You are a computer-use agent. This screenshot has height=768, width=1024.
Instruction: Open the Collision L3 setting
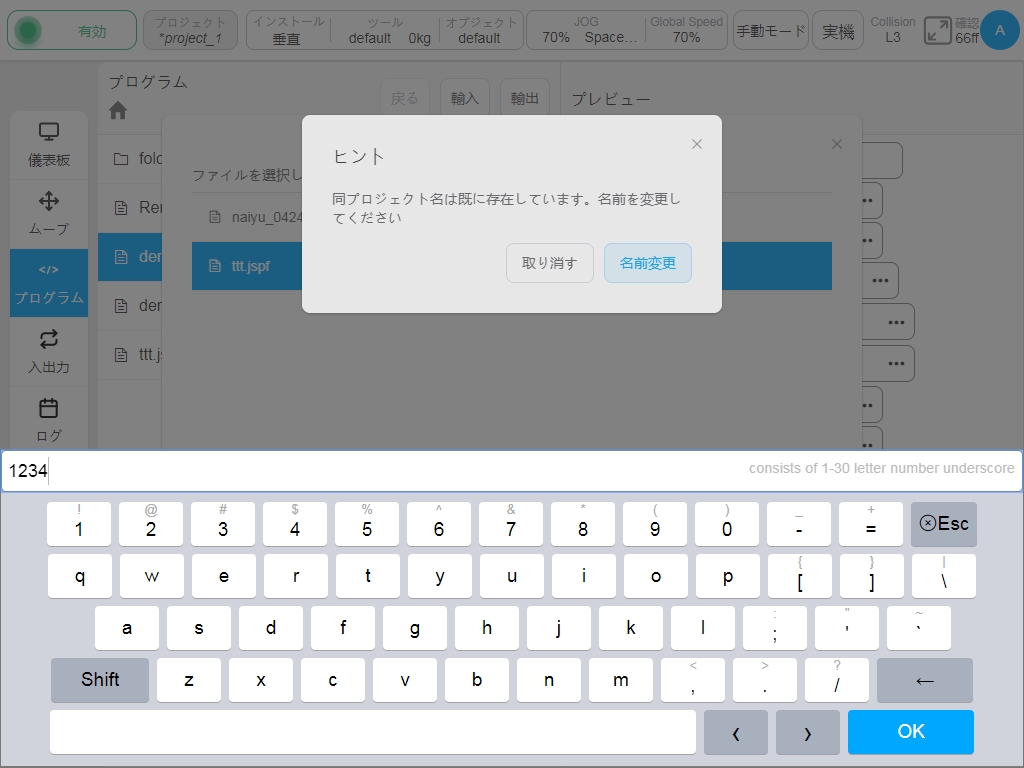(x=893, y=31)
